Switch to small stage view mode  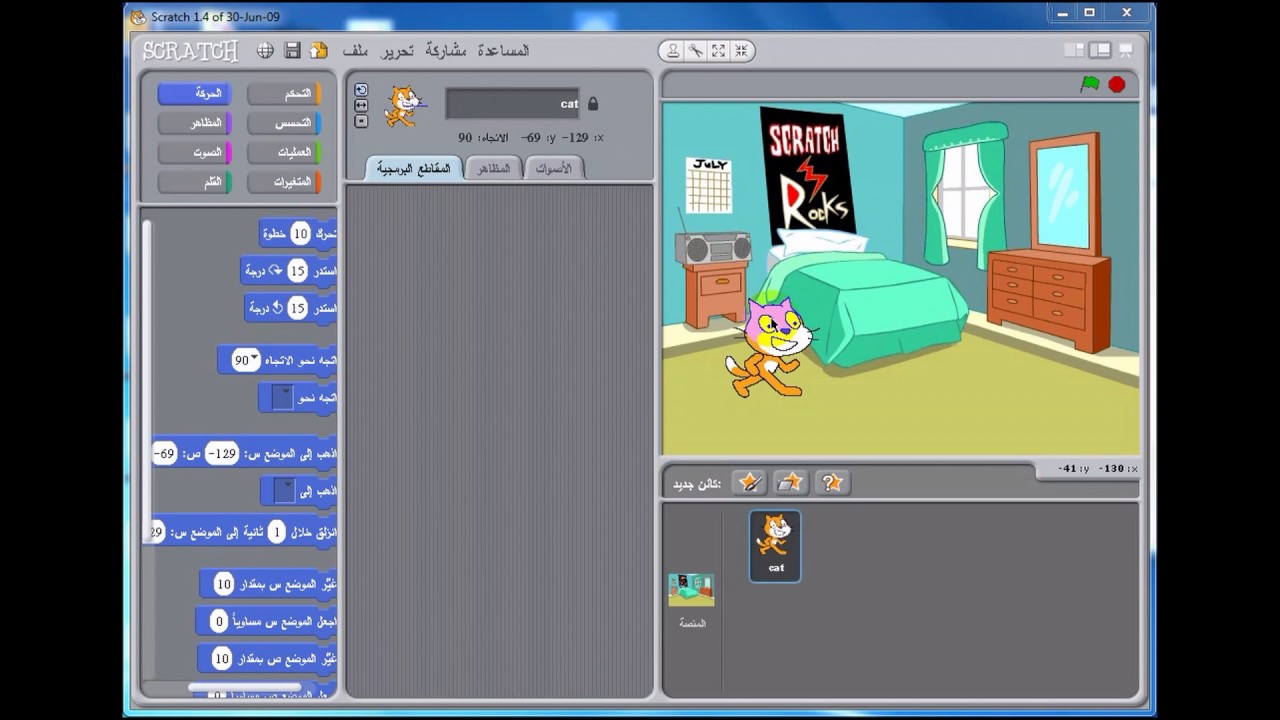pyautogui.click(x=1074, y=50)
